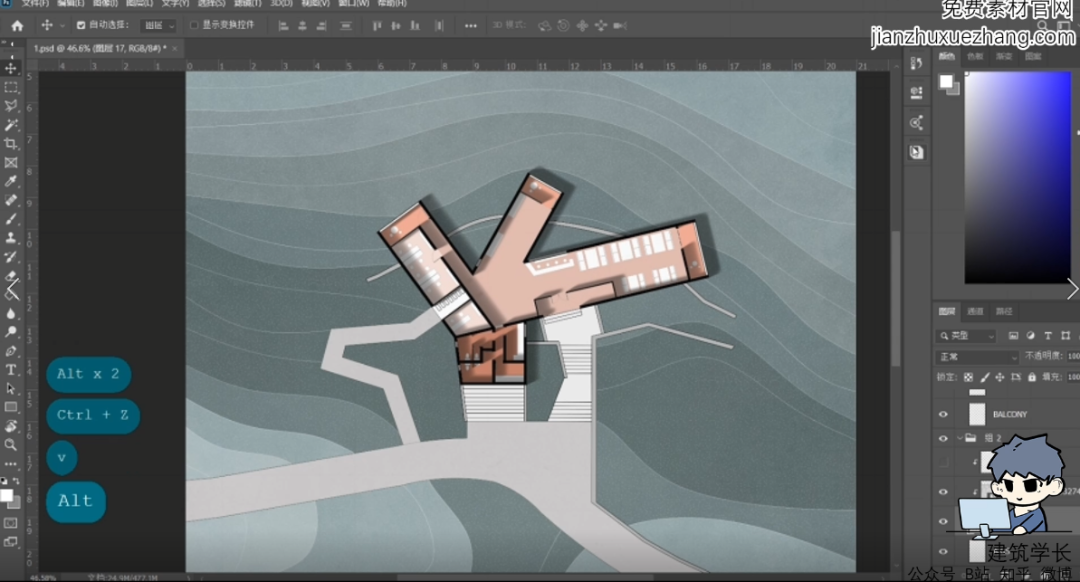Toggle Quick Mask mode icon
1080x582 pixels.
click(11, 523)
